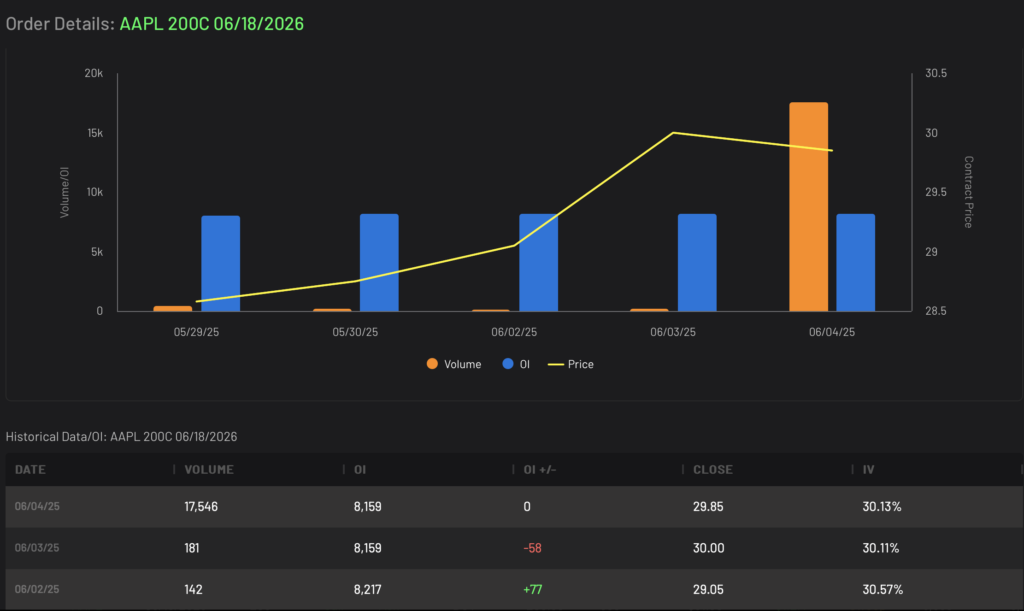
Task: Click the 20k left axis label
Action: (x=93, y=73)
